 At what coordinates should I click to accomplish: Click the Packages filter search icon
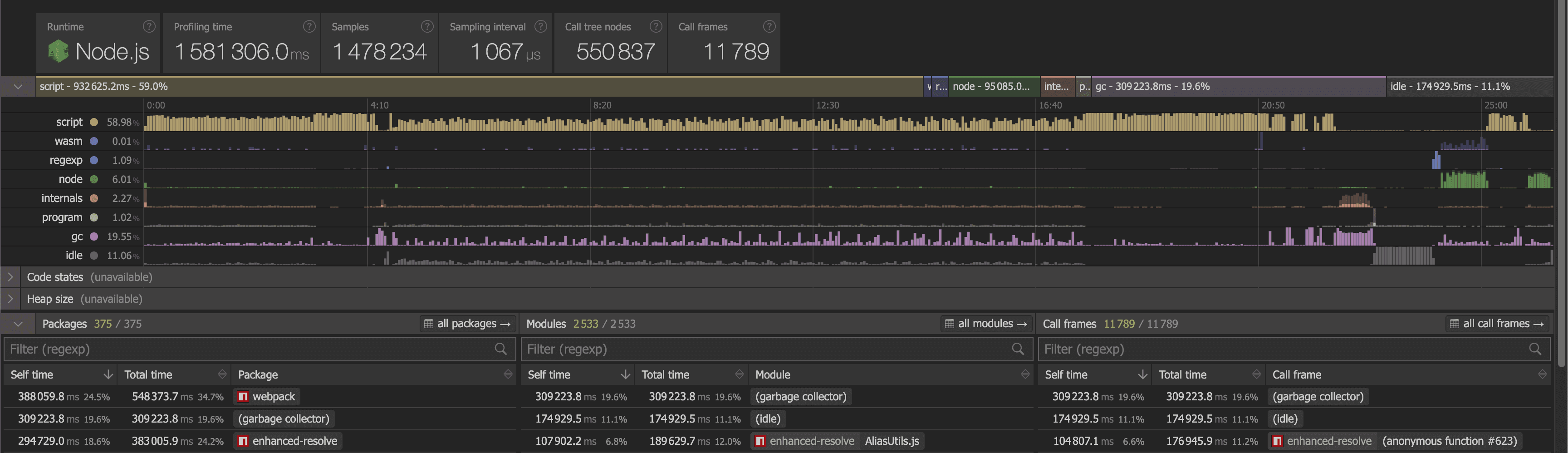tap(500, 349)
